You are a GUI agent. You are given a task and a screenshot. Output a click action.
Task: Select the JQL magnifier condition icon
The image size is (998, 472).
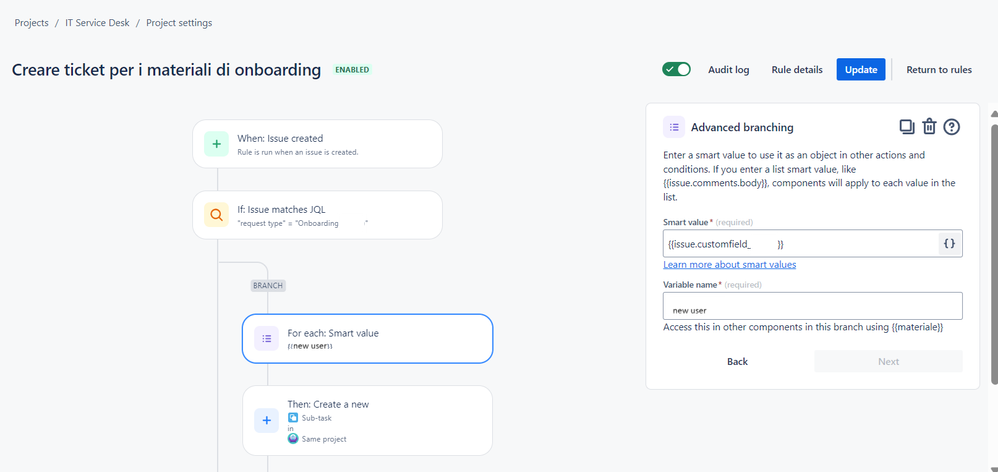(x=216, y=215)
